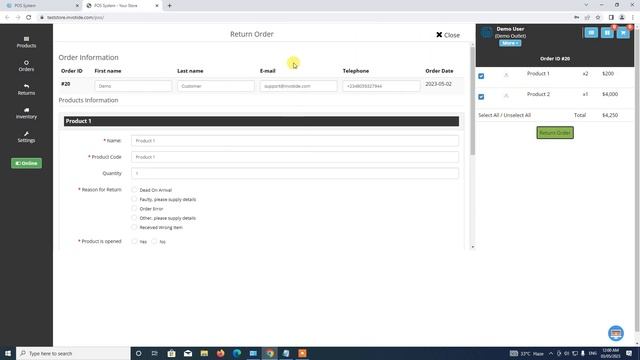Screen dimensions: 640x360
Task: Click the browser address bar
Action: tap(302, 18)
